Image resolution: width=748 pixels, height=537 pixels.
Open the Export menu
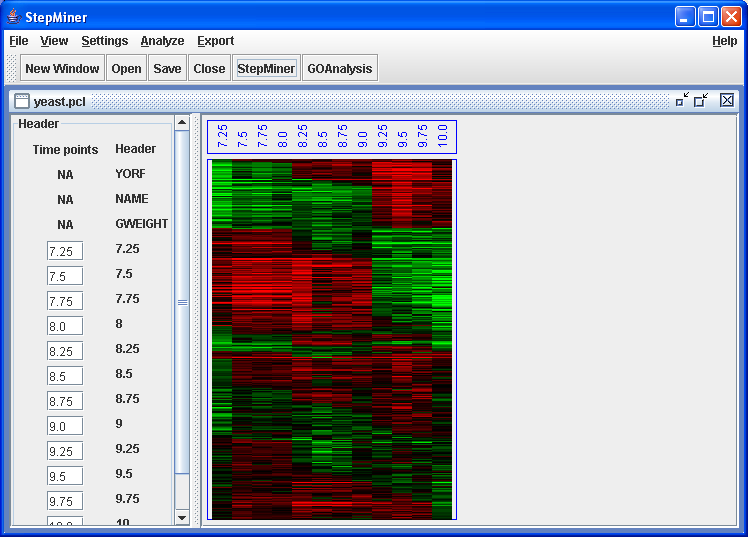tap(216, 41)
